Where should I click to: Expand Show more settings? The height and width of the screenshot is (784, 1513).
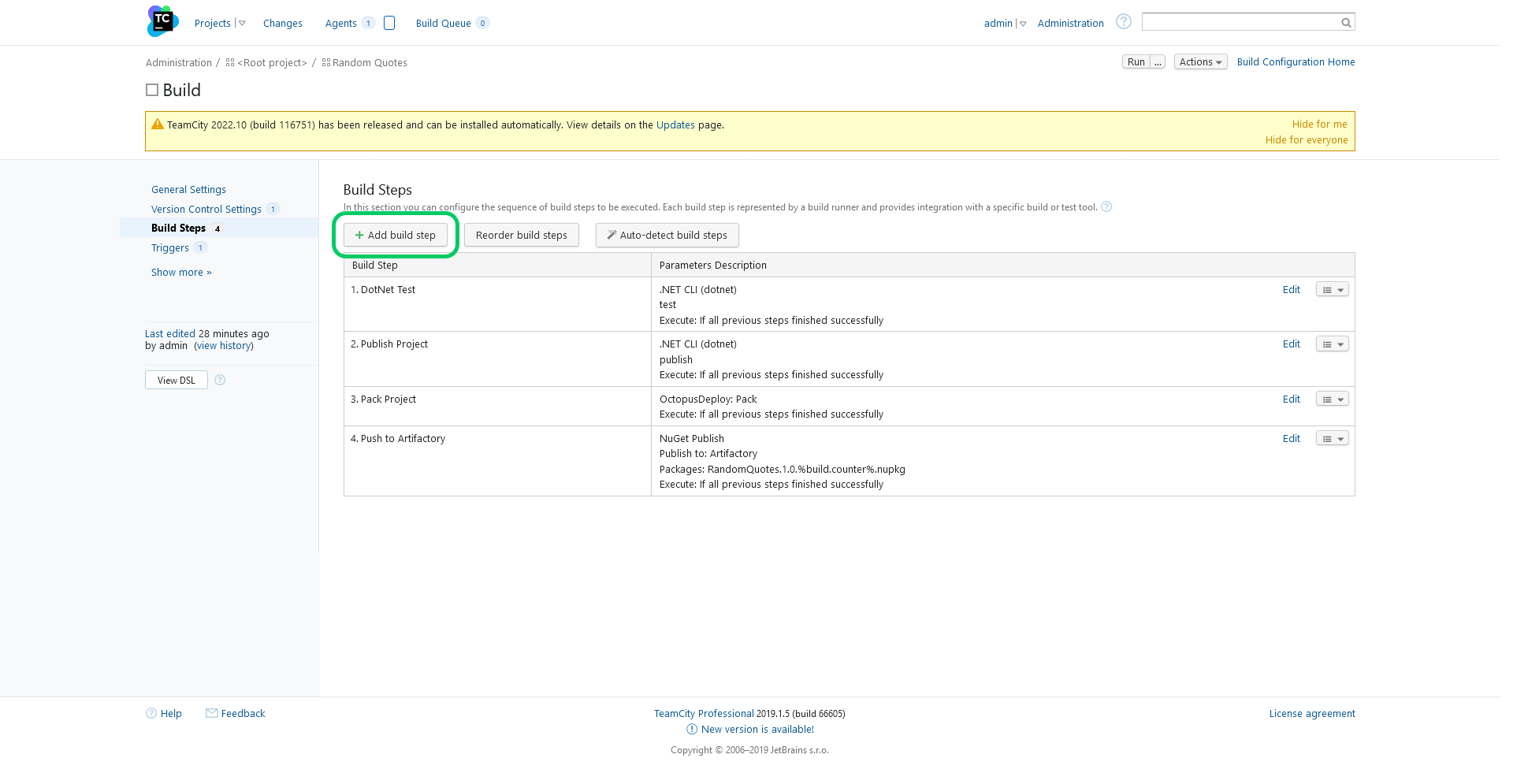click(181, 272)
